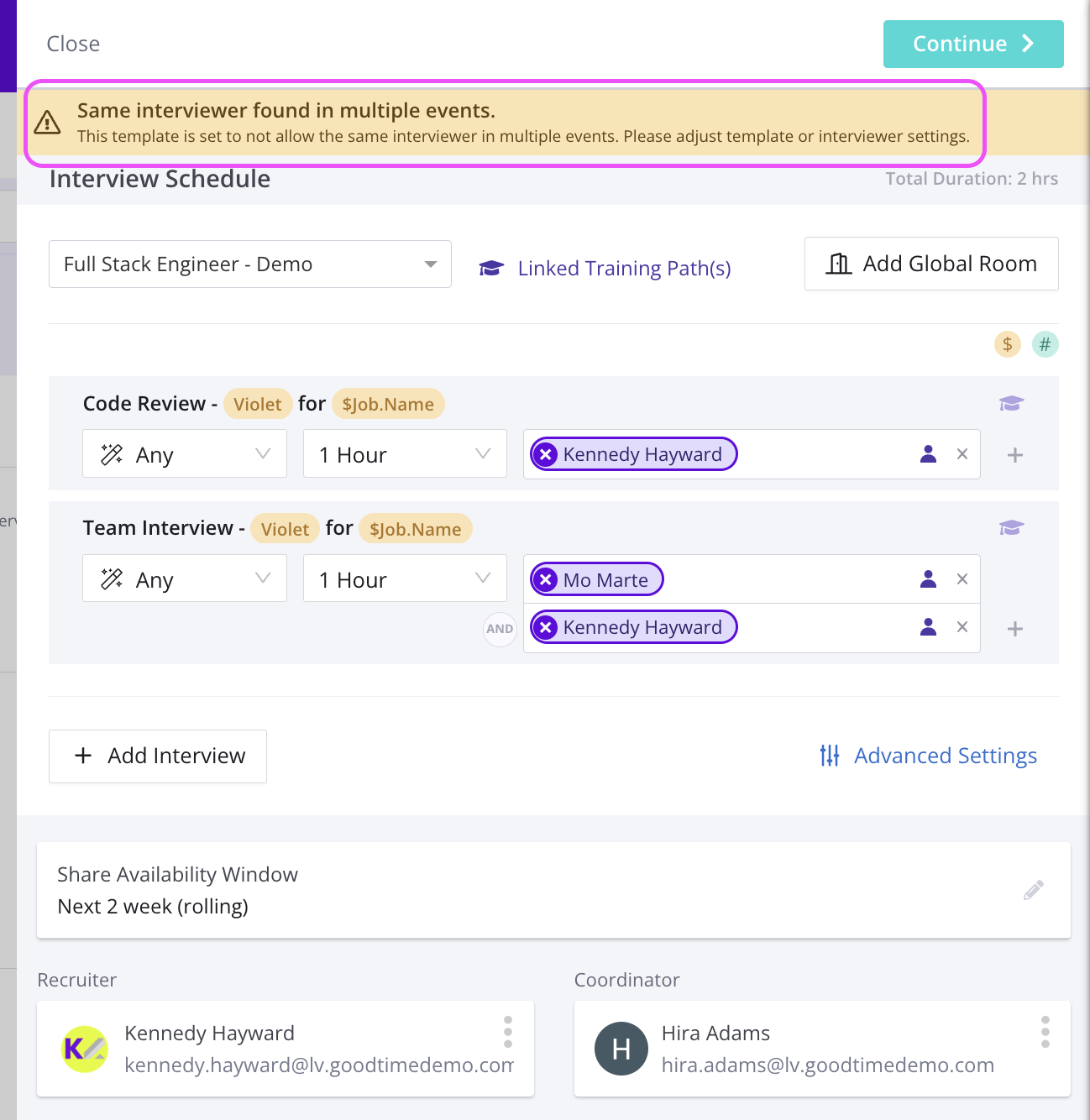Click the person icon beside Mo Marte
1090x1120 pixels.
pyautogui.click(x=928, y=578)
